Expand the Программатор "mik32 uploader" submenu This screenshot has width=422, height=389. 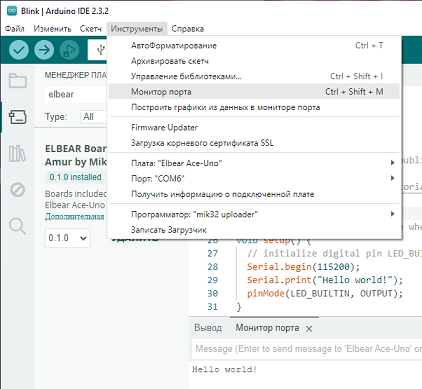pos(254,214)
